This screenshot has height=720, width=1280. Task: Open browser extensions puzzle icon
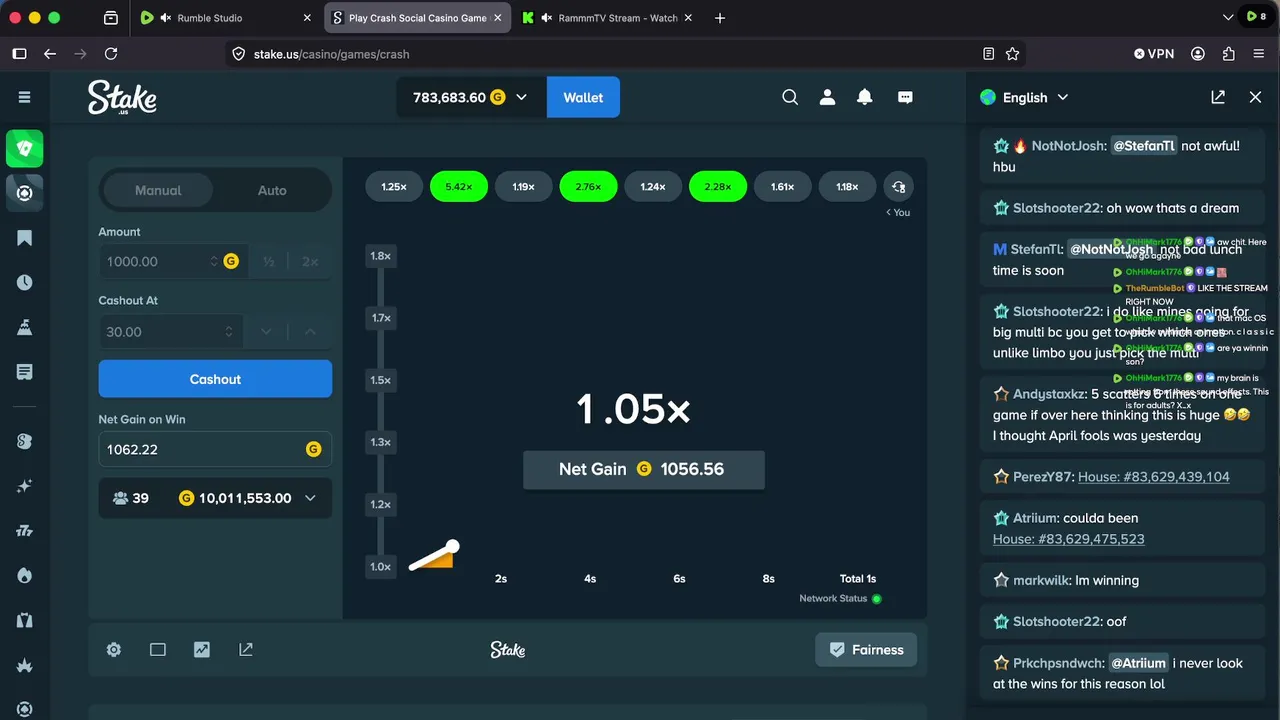(x=1229, y=54)
